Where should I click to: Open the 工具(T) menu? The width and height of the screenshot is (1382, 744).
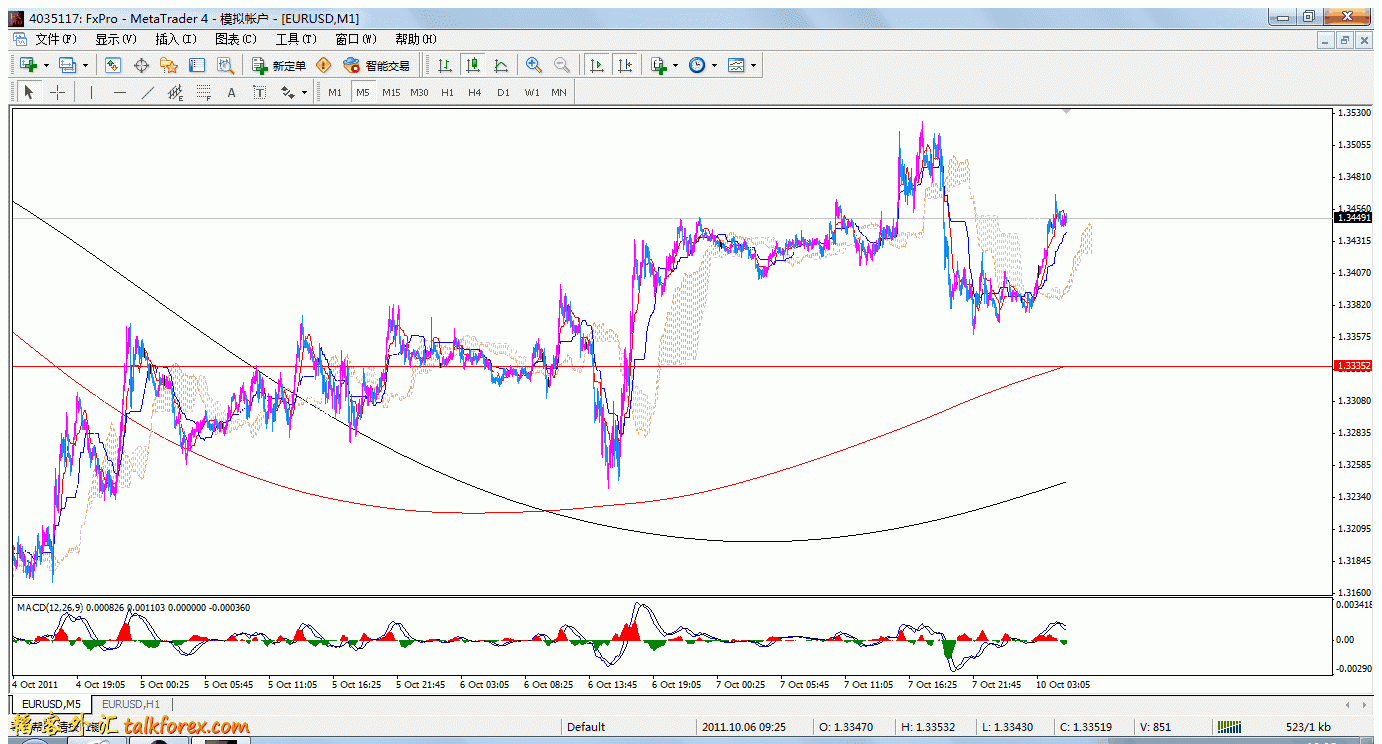point(295,39)
